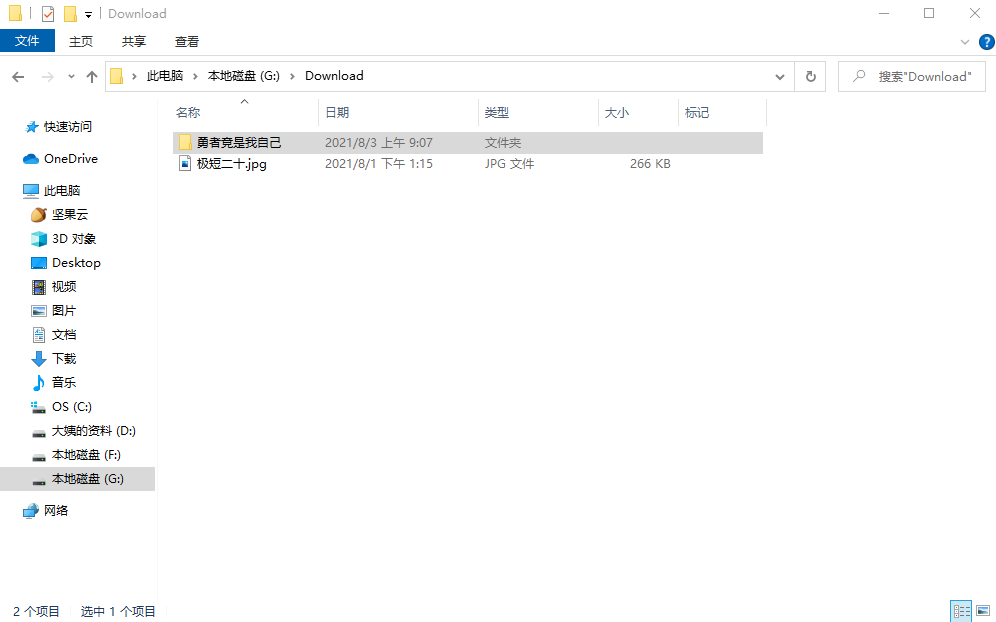Click the 下载 blue arrow icon

coord(39,359)
